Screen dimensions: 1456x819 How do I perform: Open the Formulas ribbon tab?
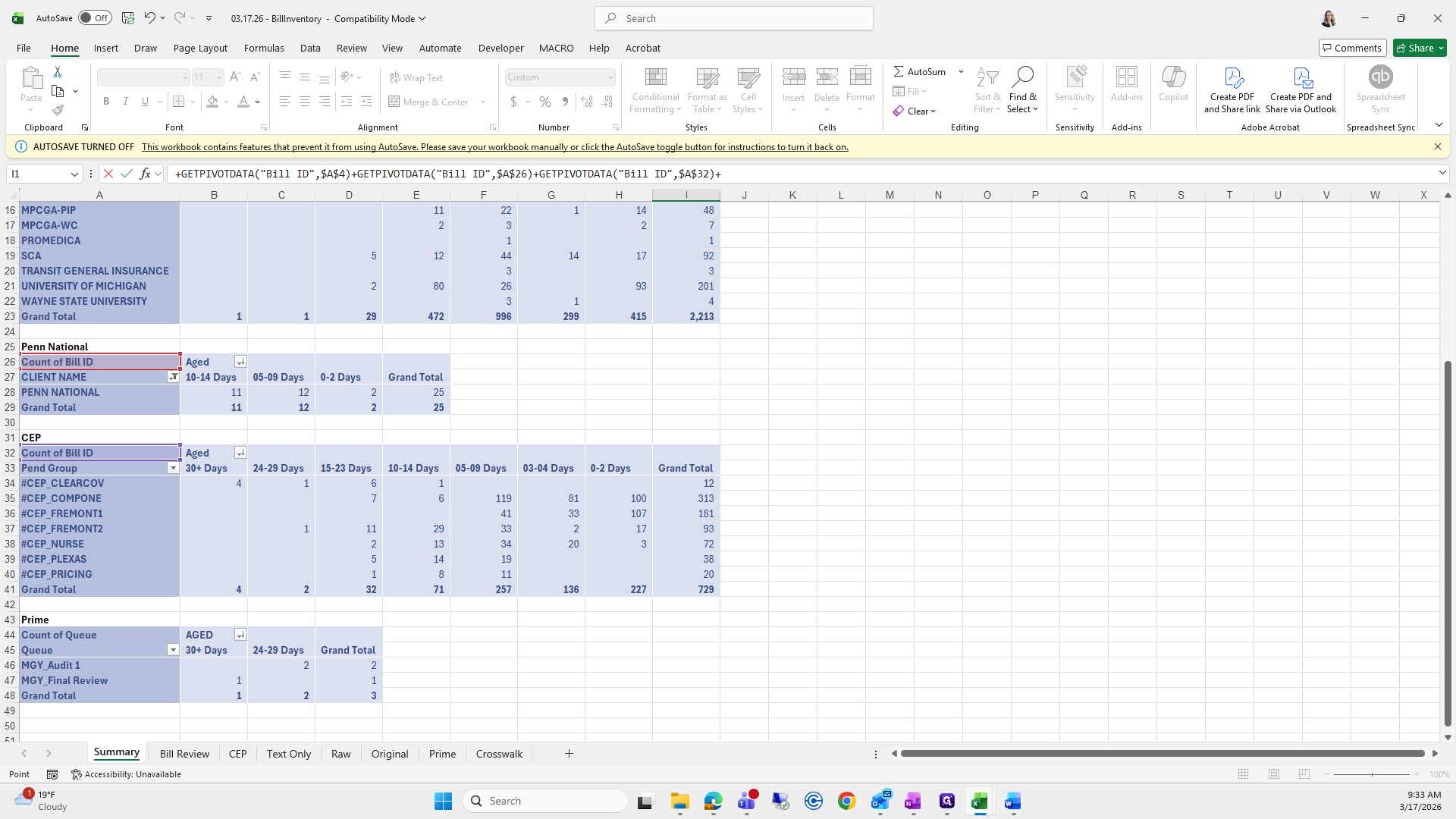[x=264, y=48]
